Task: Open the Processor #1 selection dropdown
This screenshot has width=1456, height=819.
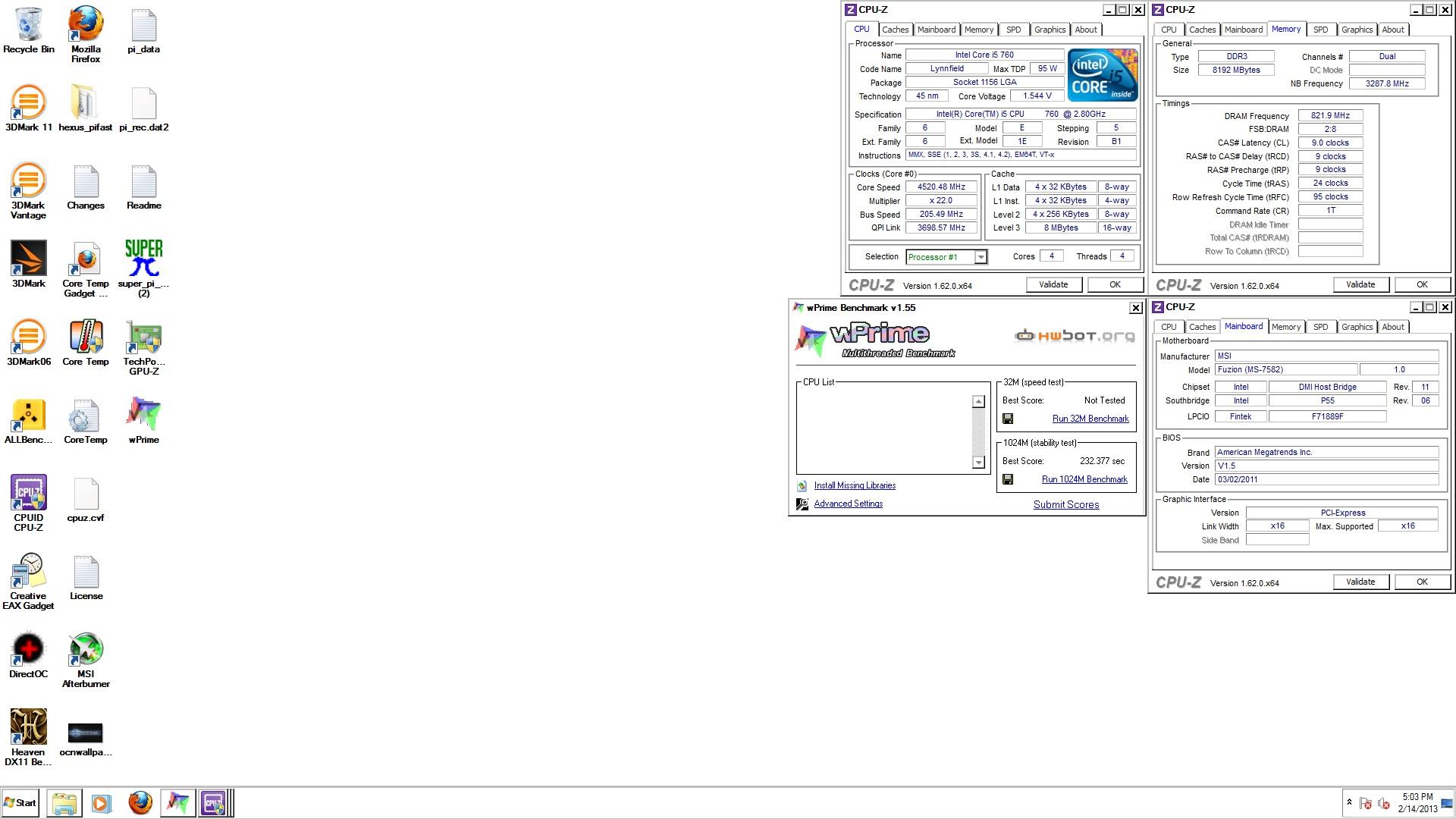Action: pos(981,257)
